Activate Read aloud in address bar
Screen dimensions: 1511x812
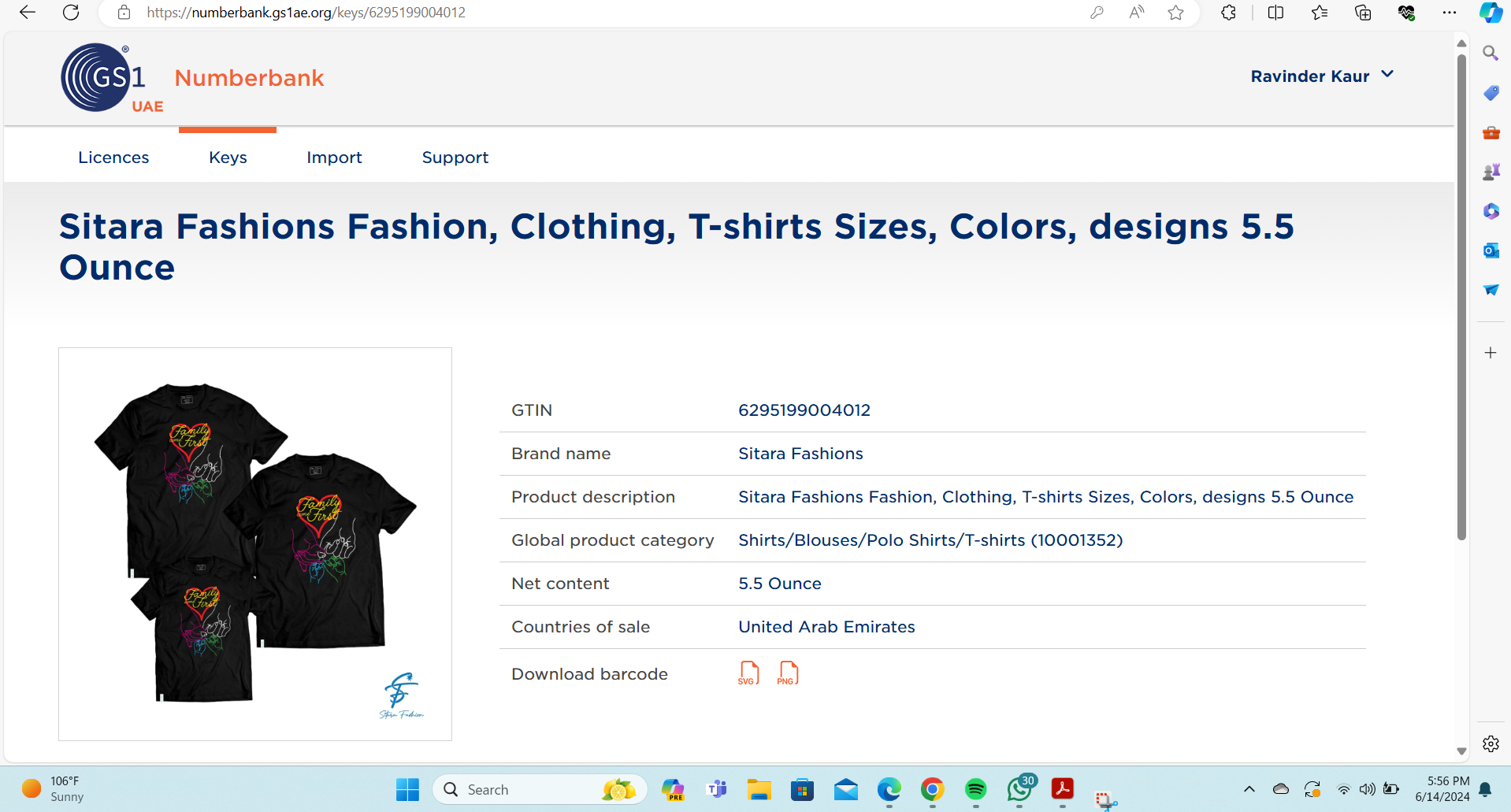[x=1136, y=13]
